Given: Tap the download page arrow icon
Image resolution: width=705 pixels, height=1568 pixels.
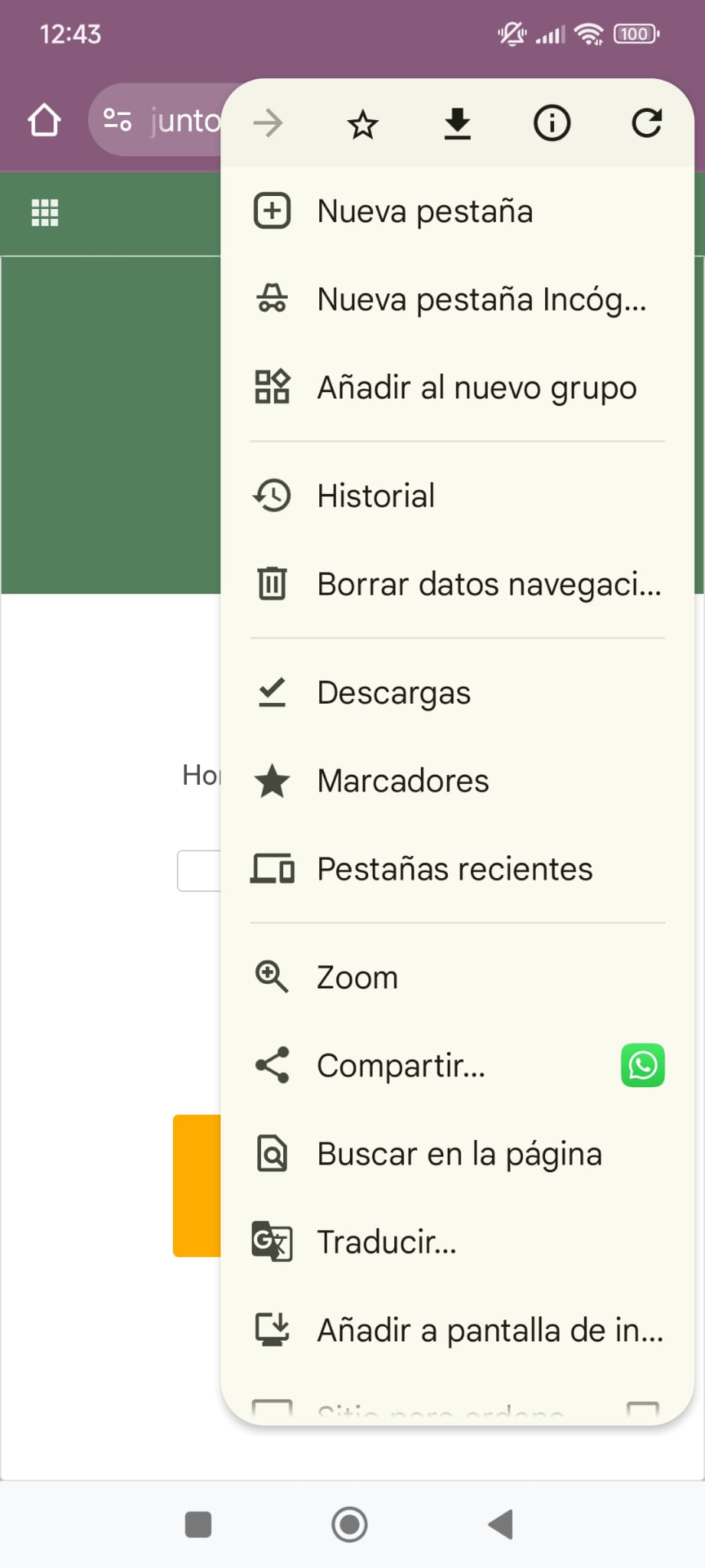Looking at the screenshot, I should (x=457, y=124).
